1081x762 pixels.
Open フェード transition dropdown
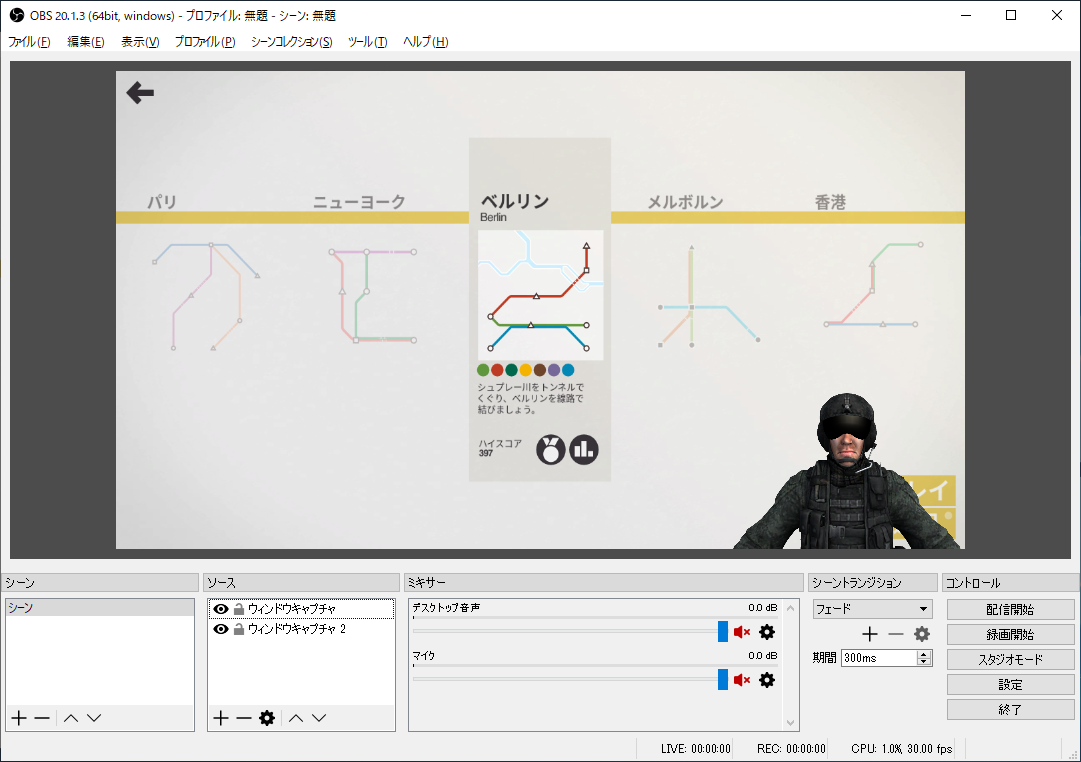pyautogui.click(x=872, y=609)
